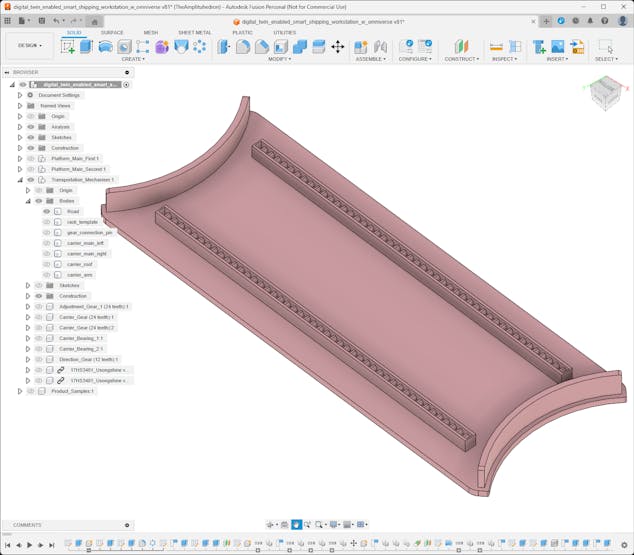Show the carrier_roof body via its eye icon
The image size is (634, 555).
[x=47, y=264]
